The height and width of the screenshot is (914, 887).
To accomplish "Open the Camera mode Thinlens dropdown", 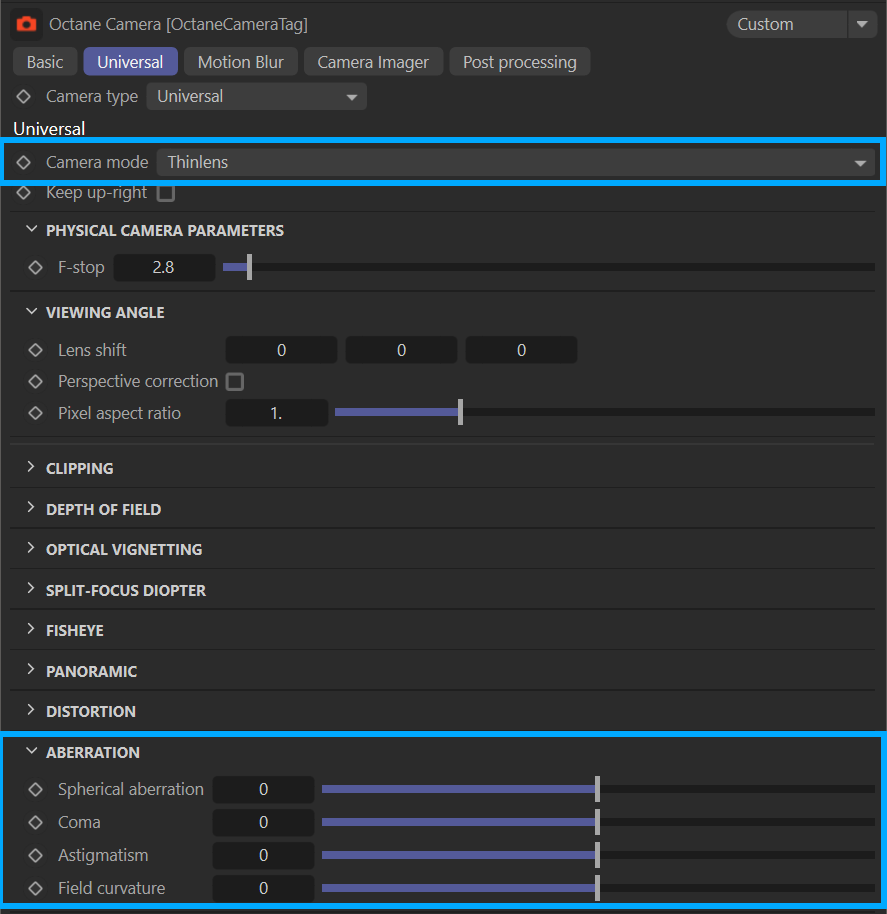I will pyautogui.click(x=515, y=163).
